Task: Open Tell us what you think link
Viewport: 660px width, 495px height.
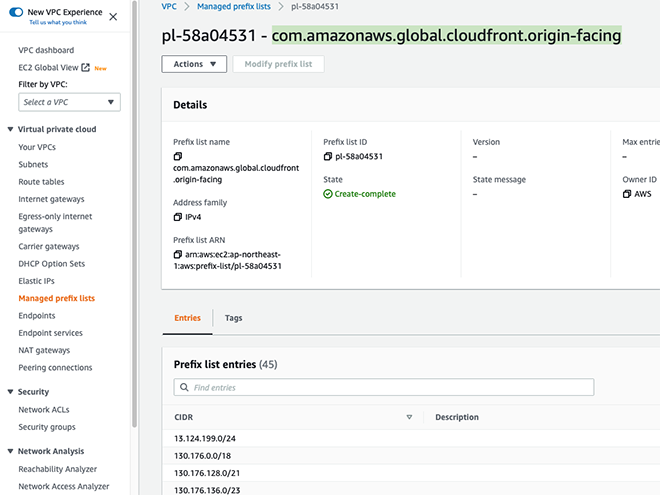Action: (x=58, y=22)
